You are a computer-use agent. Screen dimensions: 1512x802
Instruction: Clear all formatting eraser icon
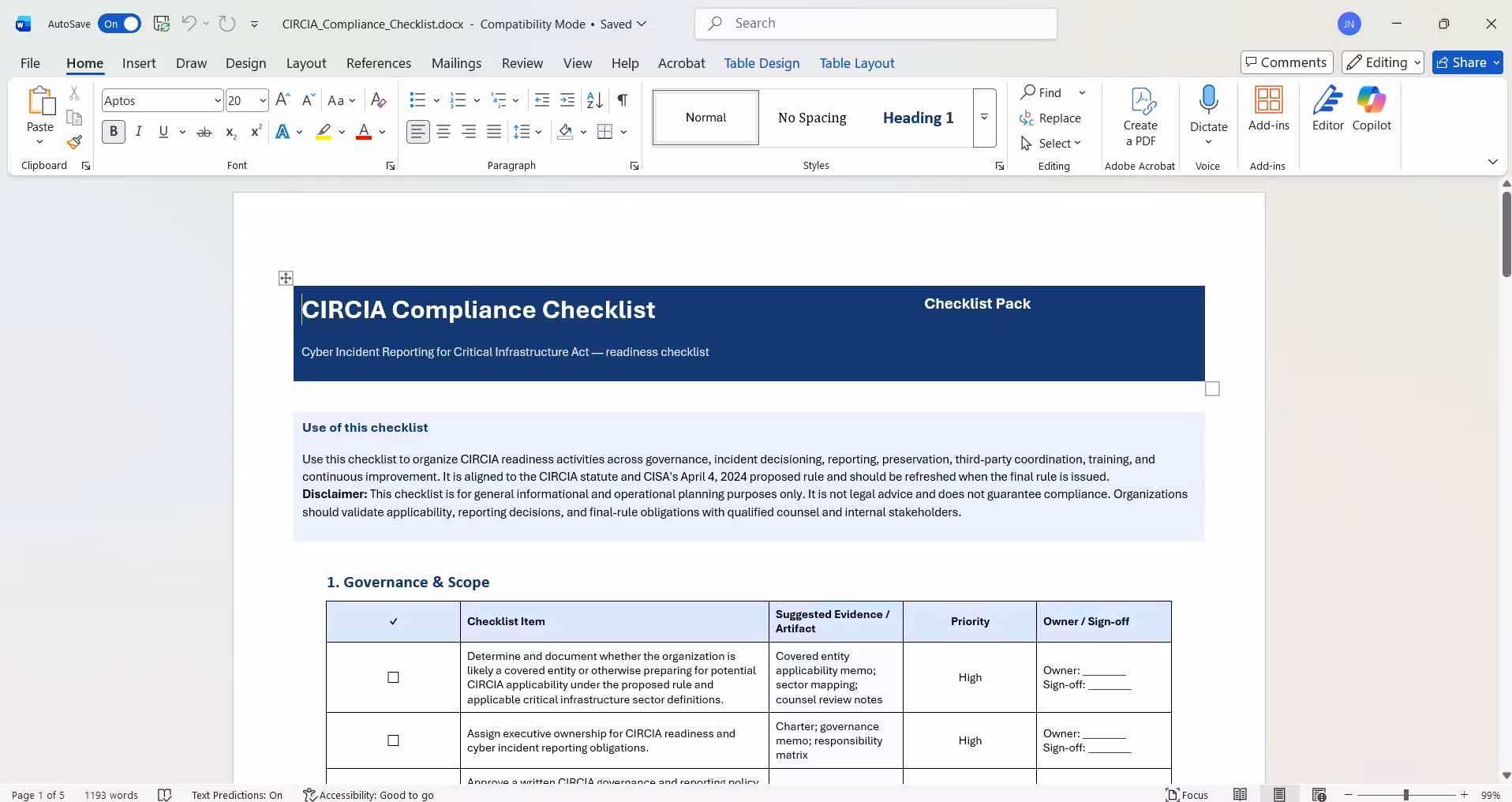(378, 100)
